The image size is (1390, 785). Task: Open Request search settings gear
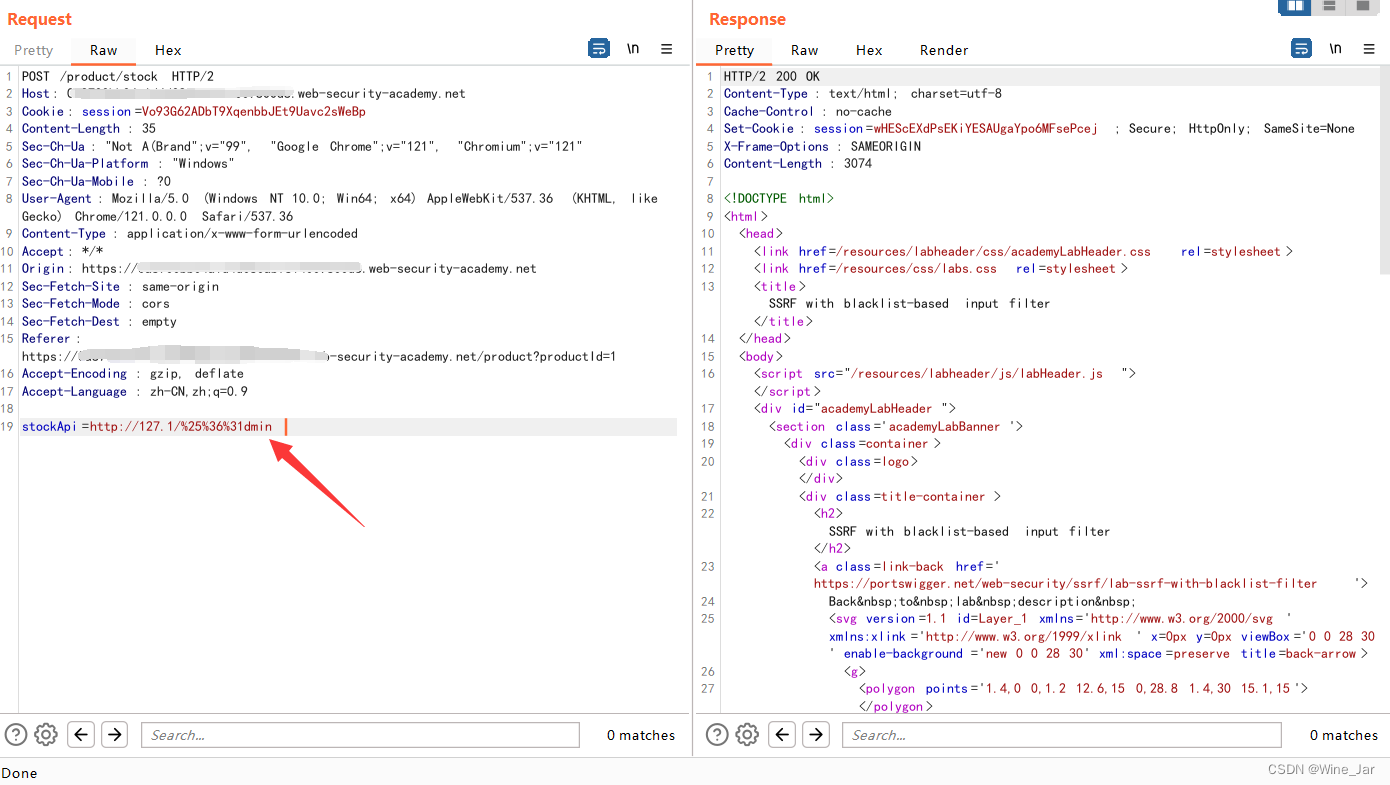click(x=46, y=735)
